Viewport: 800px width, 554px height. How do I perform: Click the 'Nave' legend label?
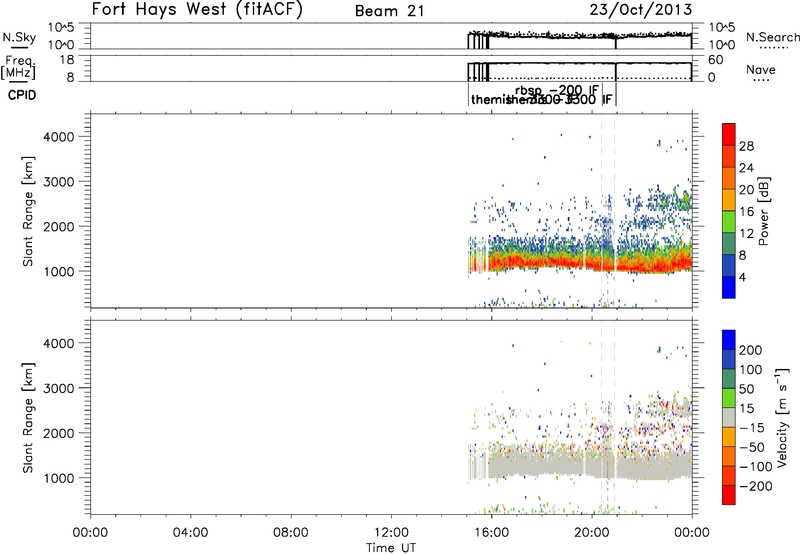point(761,69)
